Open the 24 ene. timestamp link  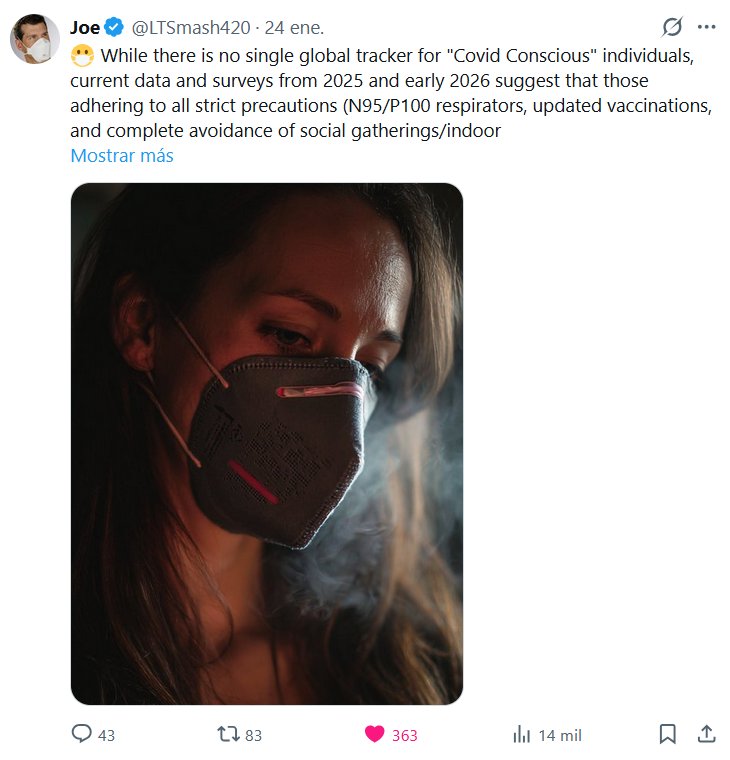(294, 28)
